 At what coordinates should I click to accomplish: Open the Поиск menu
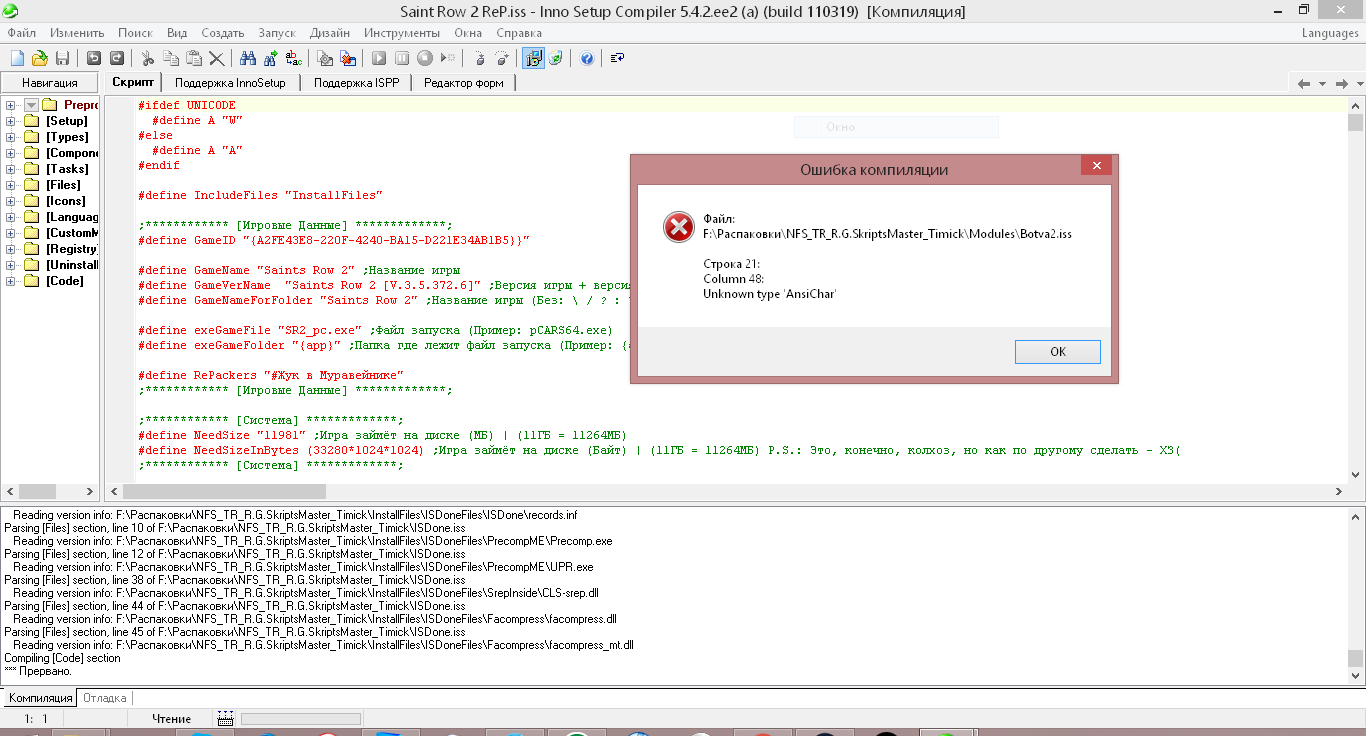tap(135, 33)
